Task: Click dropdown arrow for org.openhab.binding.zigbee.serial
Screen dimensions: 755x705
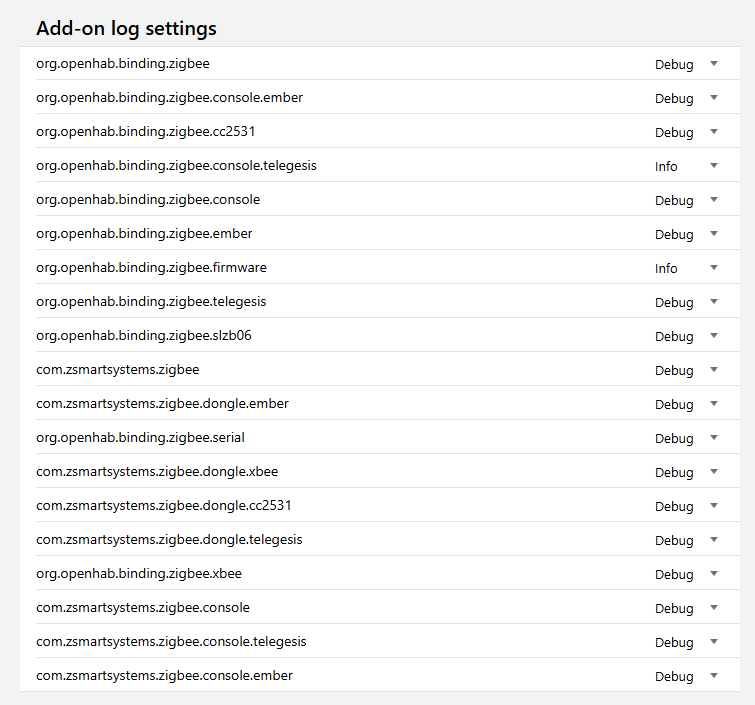Action: point(713,438)
